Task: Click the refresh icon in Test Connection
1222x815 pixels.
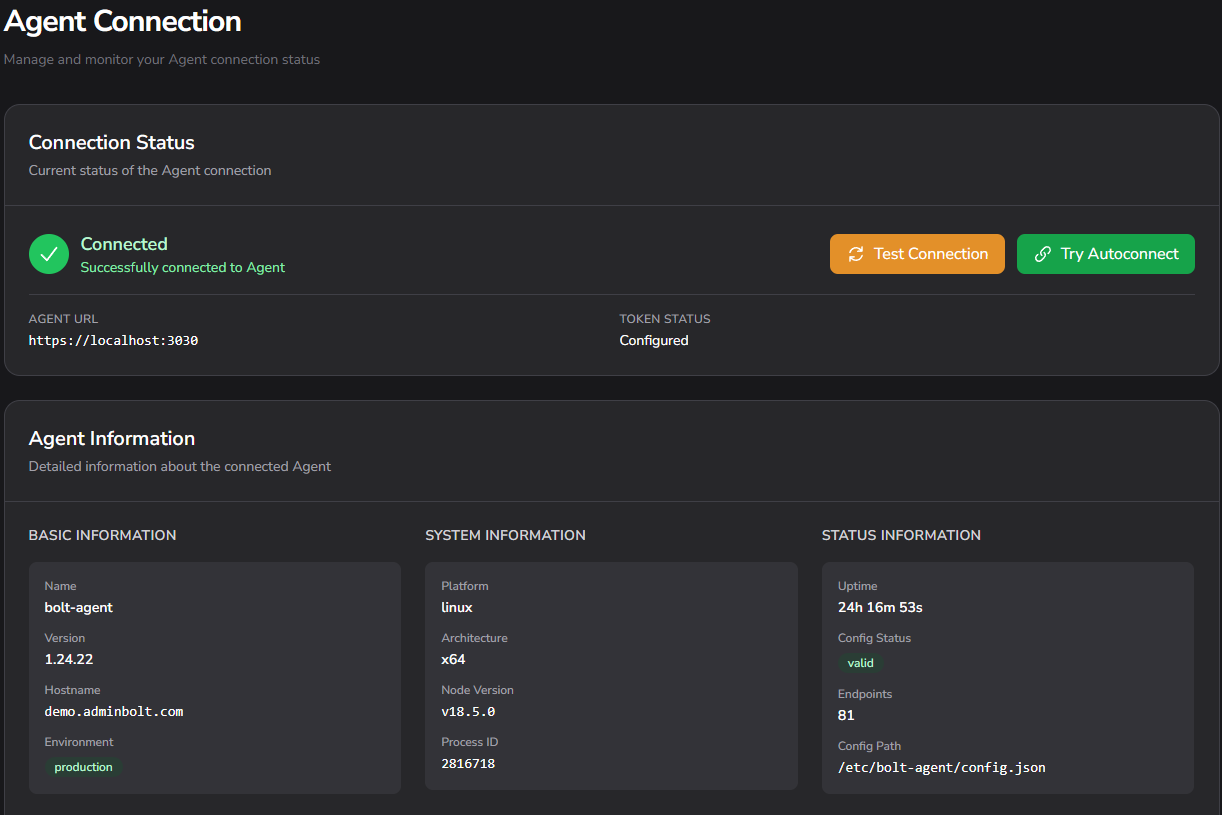Action: pos(856,254)
